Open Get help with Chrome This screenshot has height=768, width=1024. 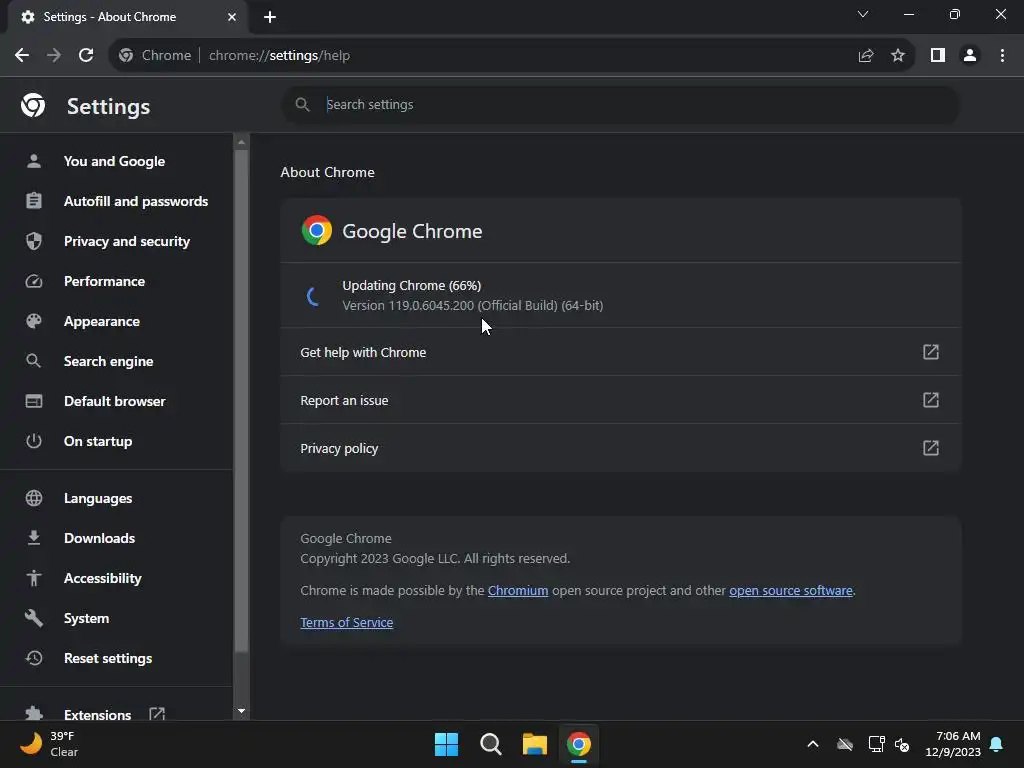620,352
